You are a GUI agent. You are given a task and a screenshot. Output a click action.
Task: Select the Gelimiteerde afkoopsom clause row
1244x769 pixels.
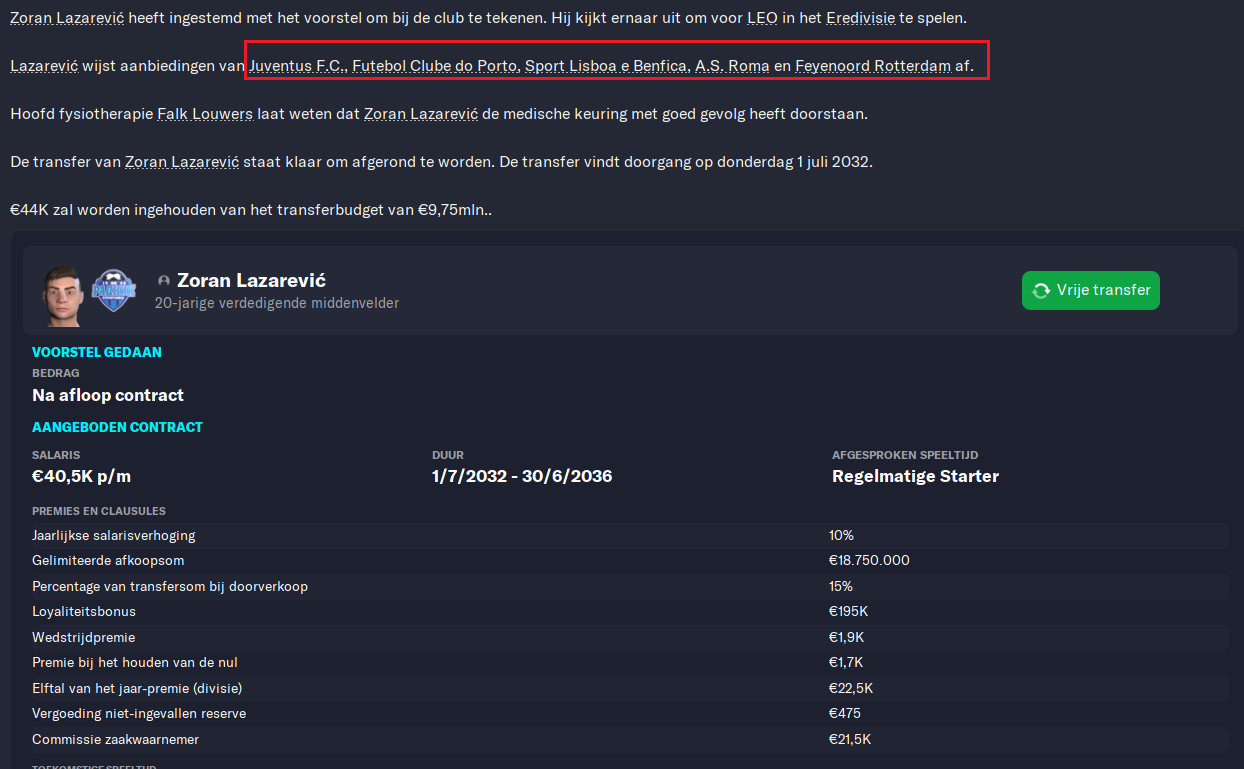point(628,560)
